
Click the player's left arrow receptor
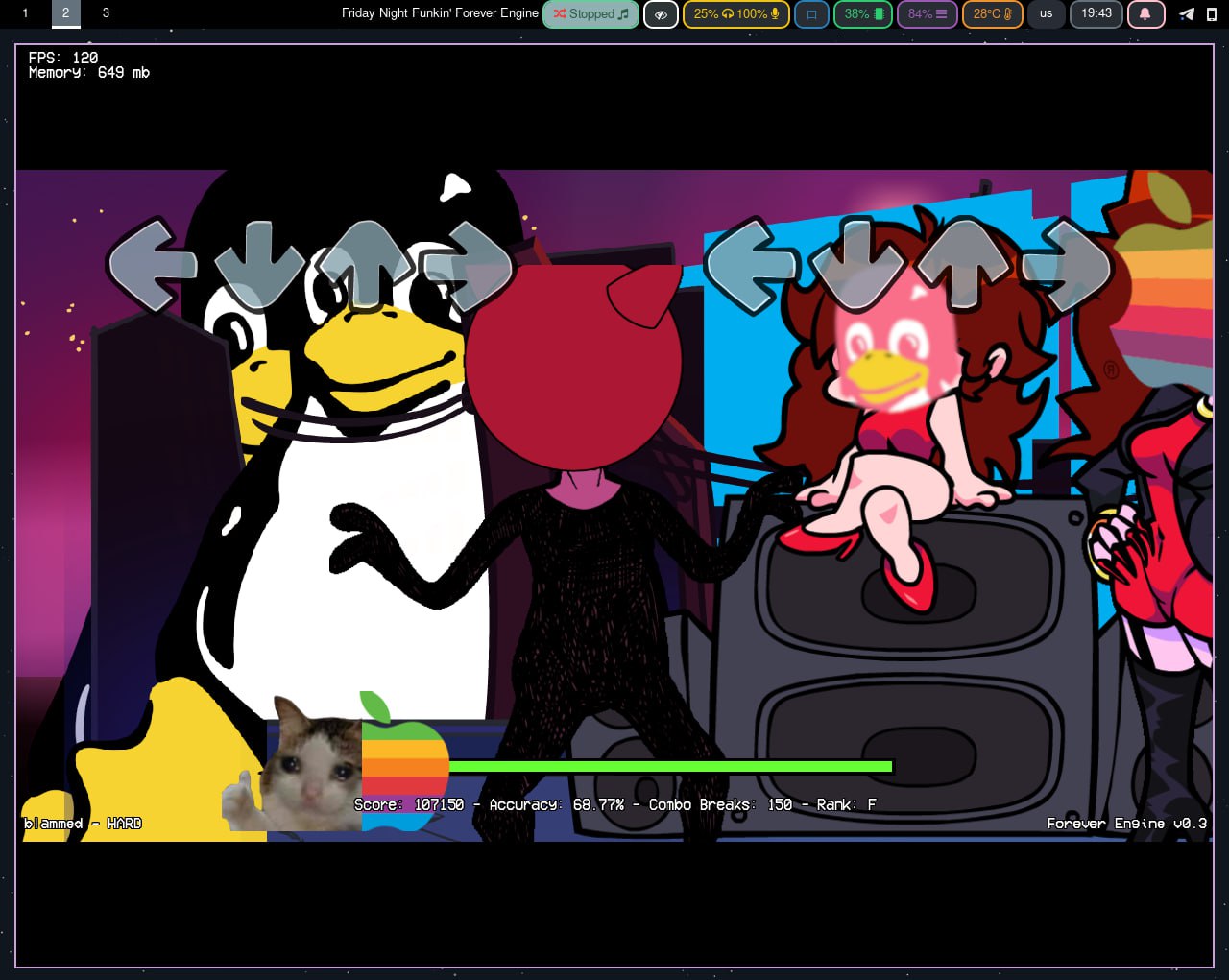(x=751, y=266)
